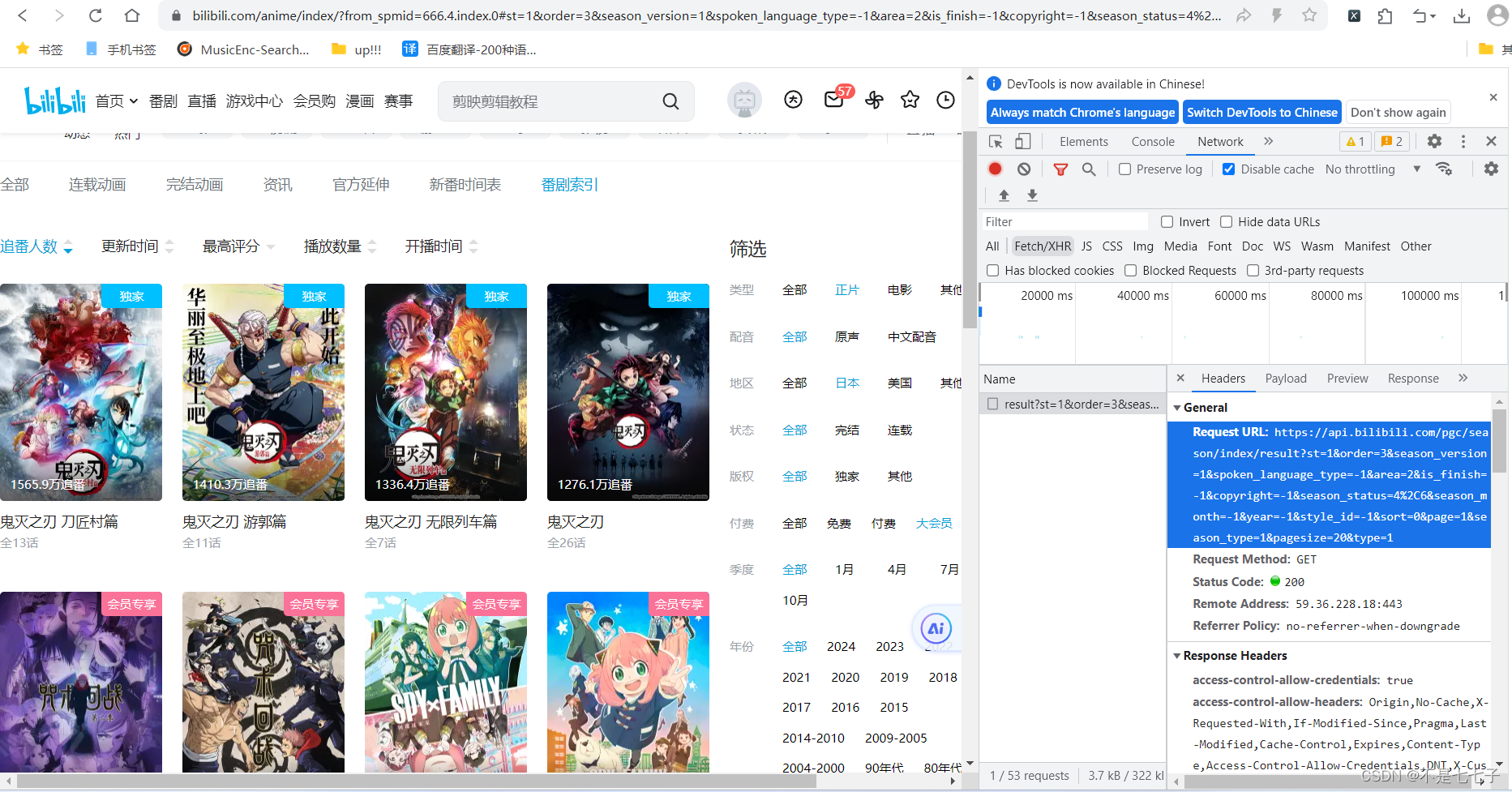Switch to Elements panel tab

(1083, 142)
